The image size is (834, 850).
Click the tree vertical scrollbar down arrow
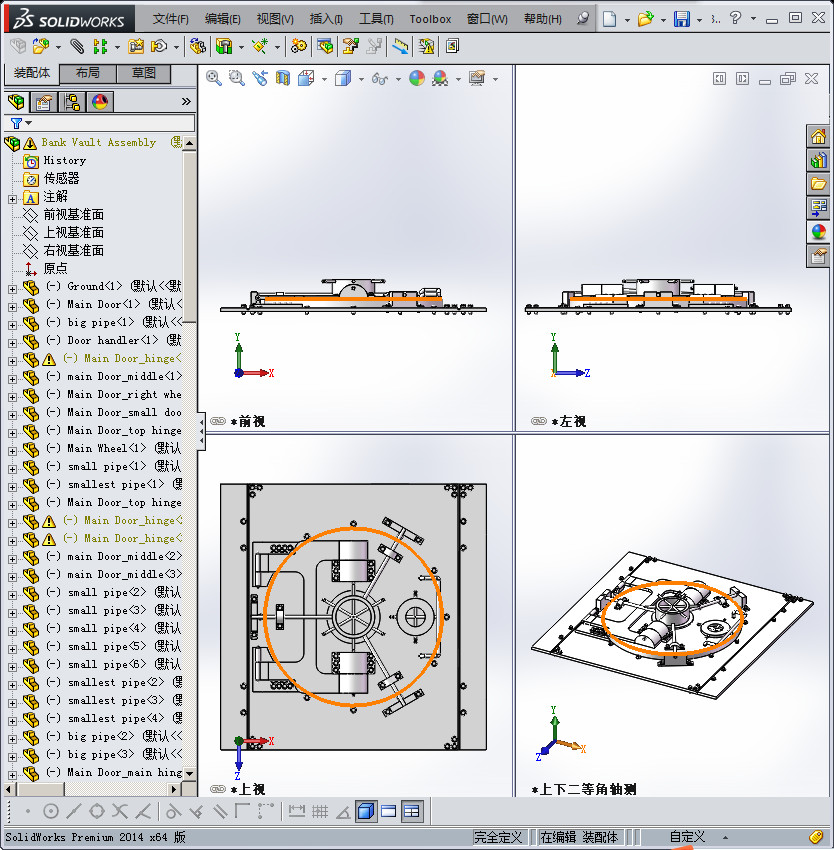pos(189,773)
